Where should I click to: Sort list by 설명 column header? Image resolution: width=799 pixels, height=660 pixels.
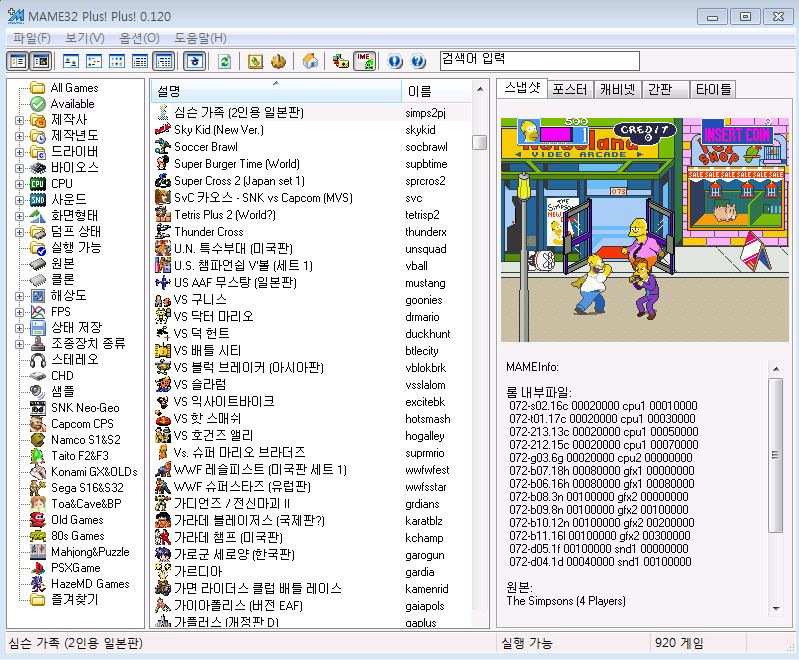tap(276, 91)
